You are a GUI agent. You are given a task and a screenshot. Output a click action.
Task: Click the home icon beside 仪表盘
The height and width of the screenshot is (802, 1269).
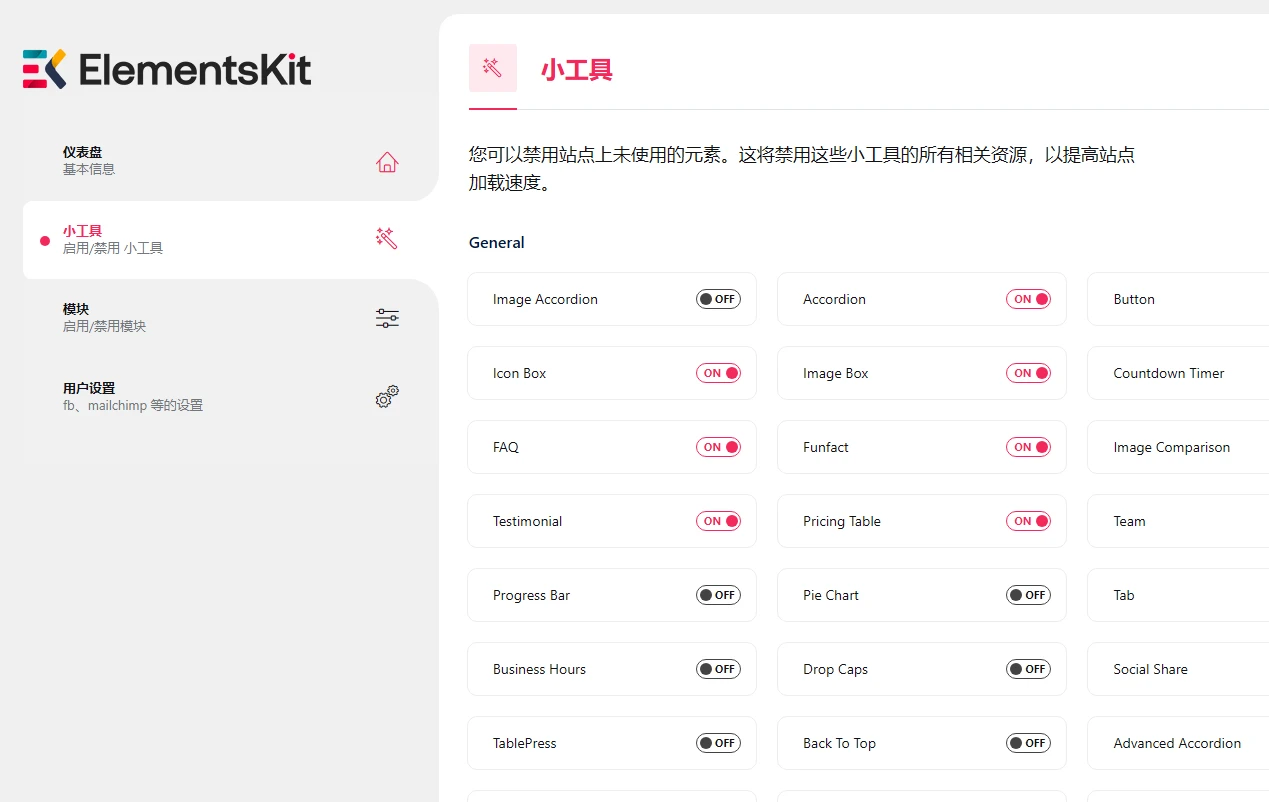[387, 161]
